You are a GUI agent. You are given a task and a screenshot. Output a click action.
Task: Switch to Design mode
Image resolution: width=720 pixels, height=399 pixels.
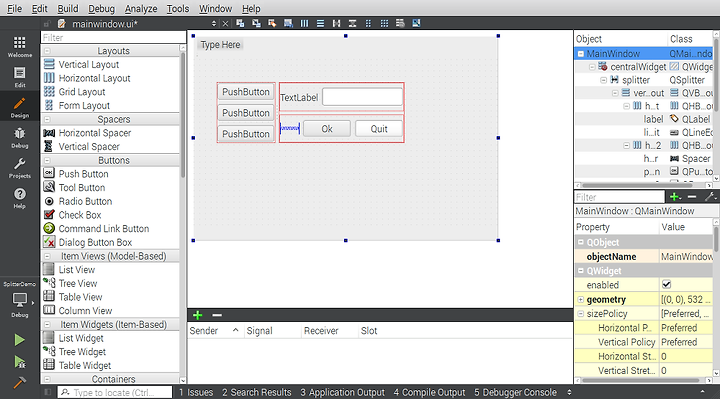(x=19, y=107)
